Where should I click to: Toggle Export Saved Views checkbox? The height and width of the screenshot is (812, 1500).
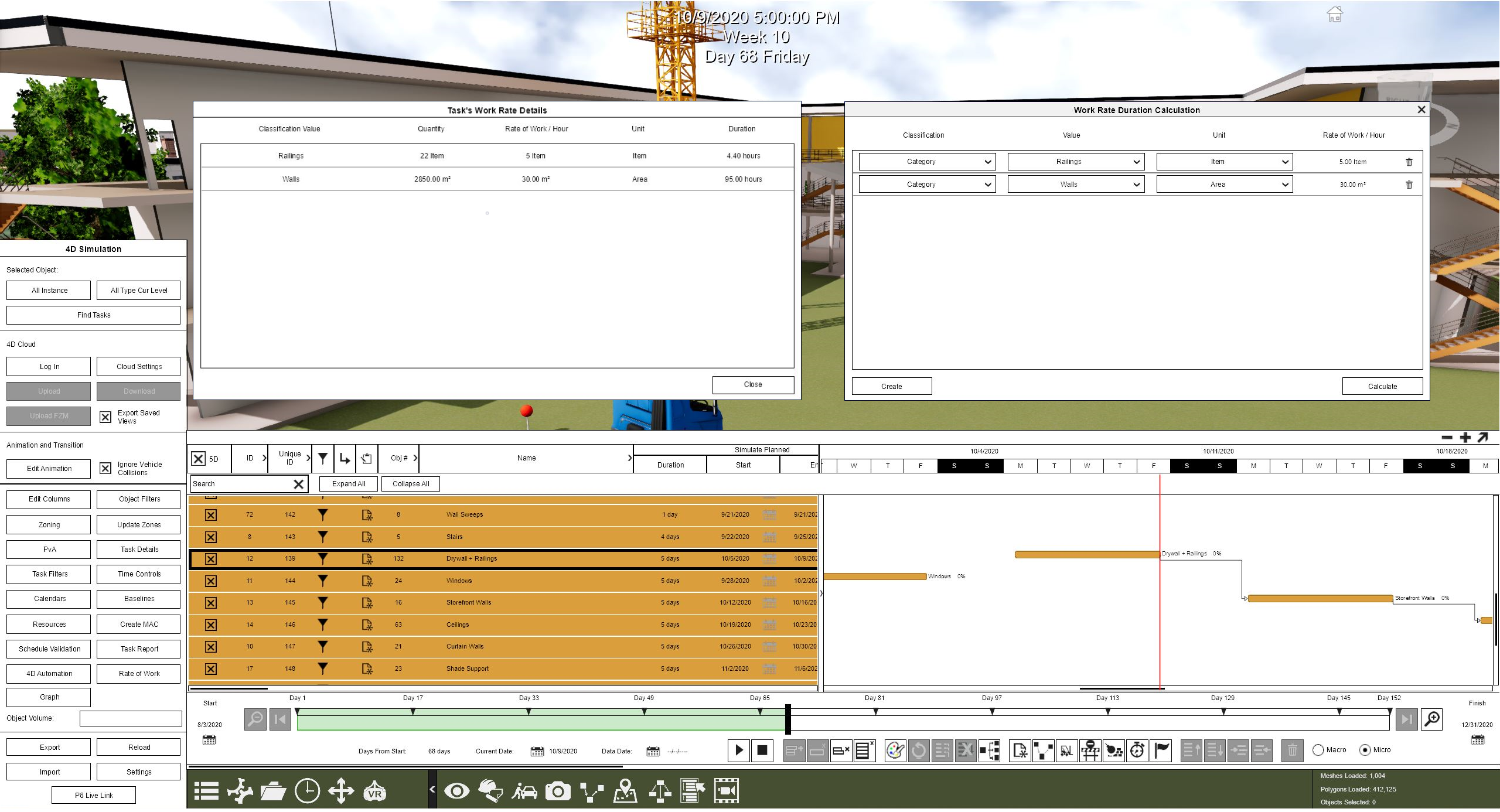[105, 417]
